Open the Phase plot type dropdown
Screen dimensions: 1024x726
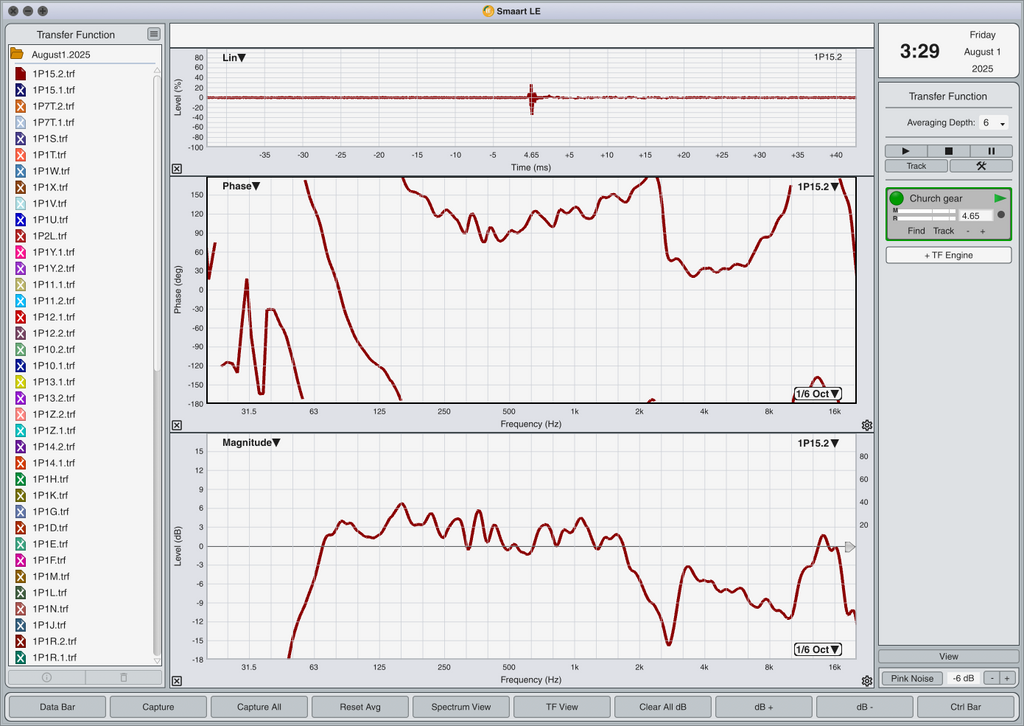241,186
